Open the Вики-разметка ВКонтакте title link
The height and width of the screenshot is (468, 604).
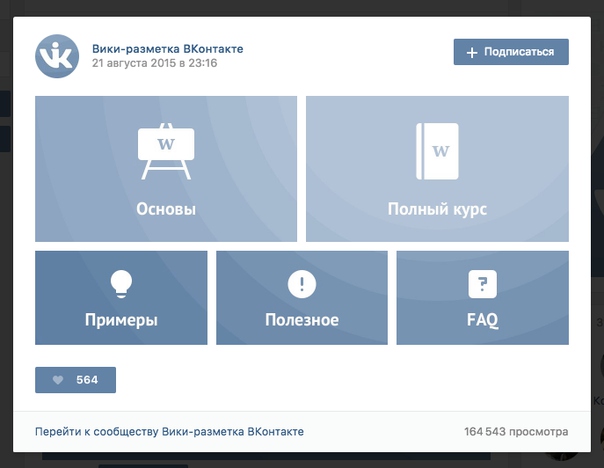[168, 49]
